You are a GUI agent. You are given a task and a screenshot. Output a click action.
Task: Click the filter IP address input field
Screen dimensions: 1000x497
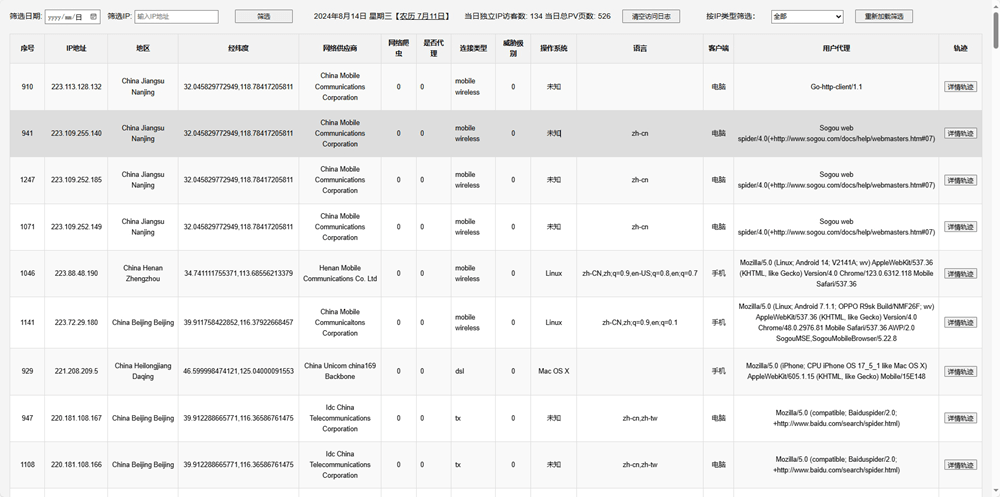[177, 17]
